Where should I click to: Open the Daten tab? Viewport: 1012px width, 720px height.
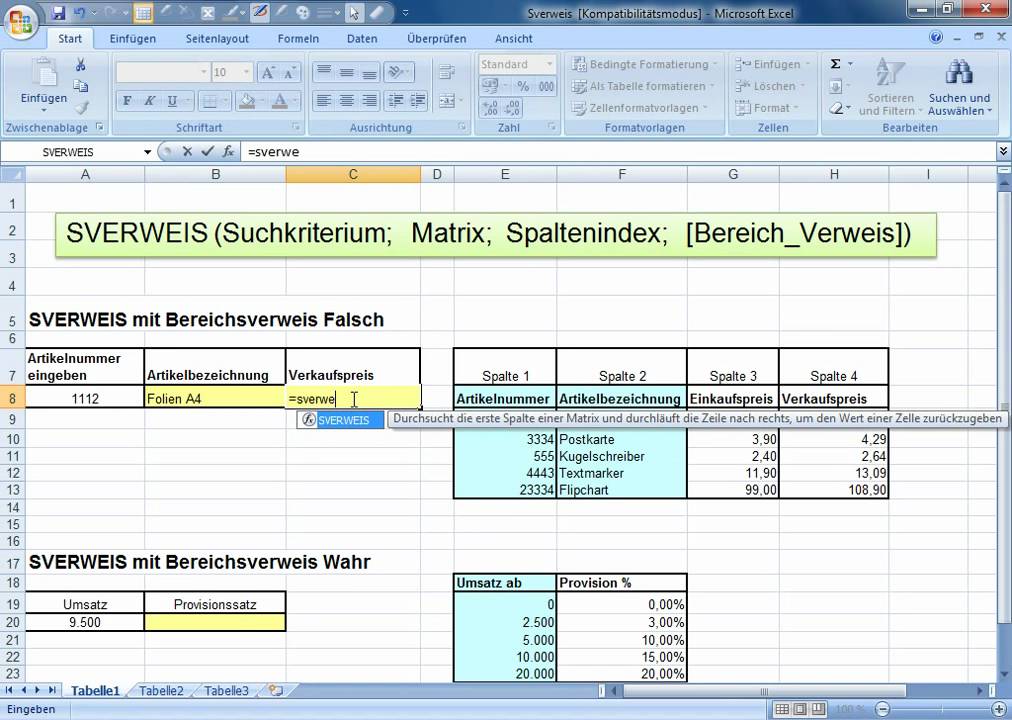point(362,39)
